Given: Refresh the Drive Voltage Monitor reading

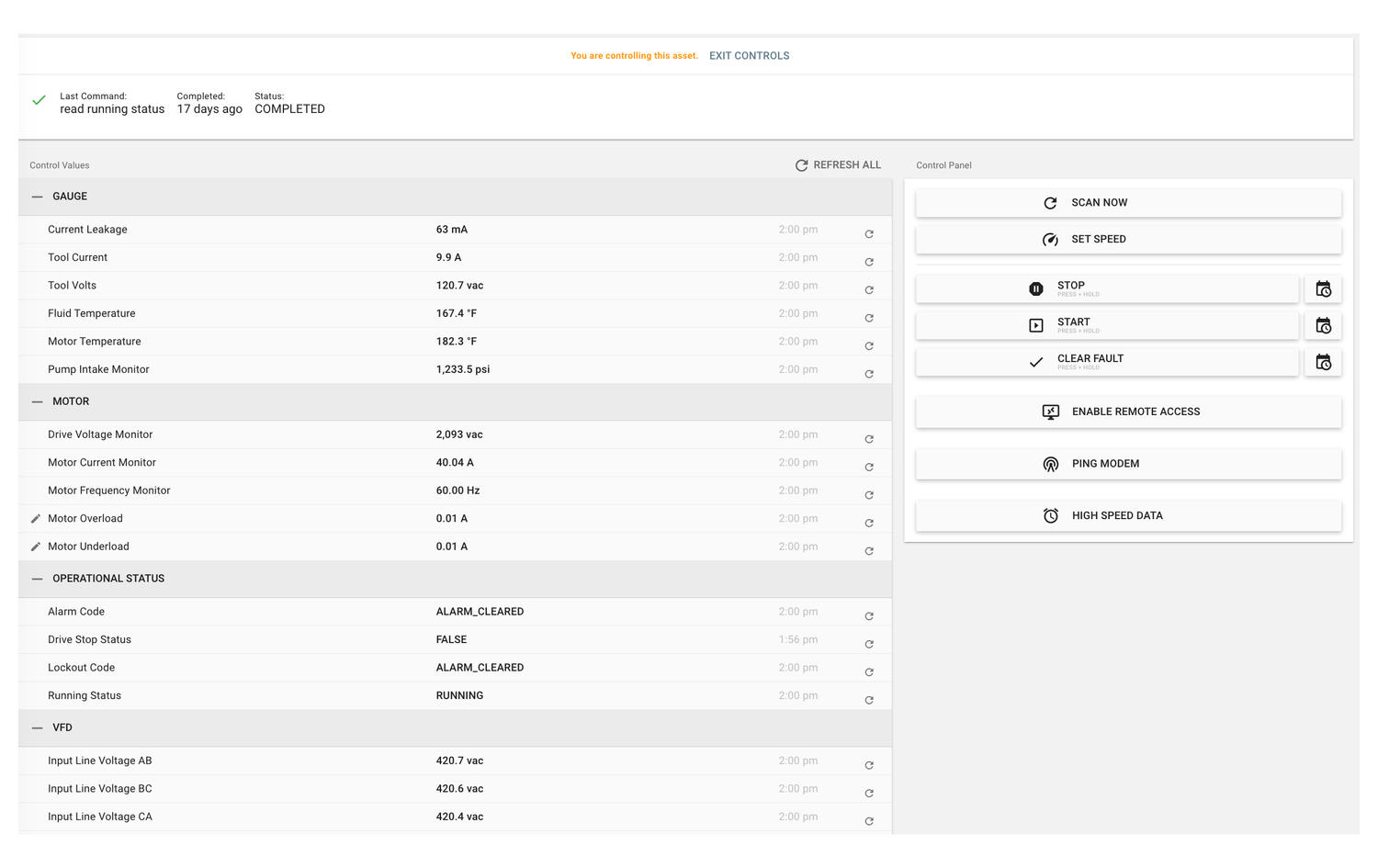Looking at the screenshot, I should point(869,439).
